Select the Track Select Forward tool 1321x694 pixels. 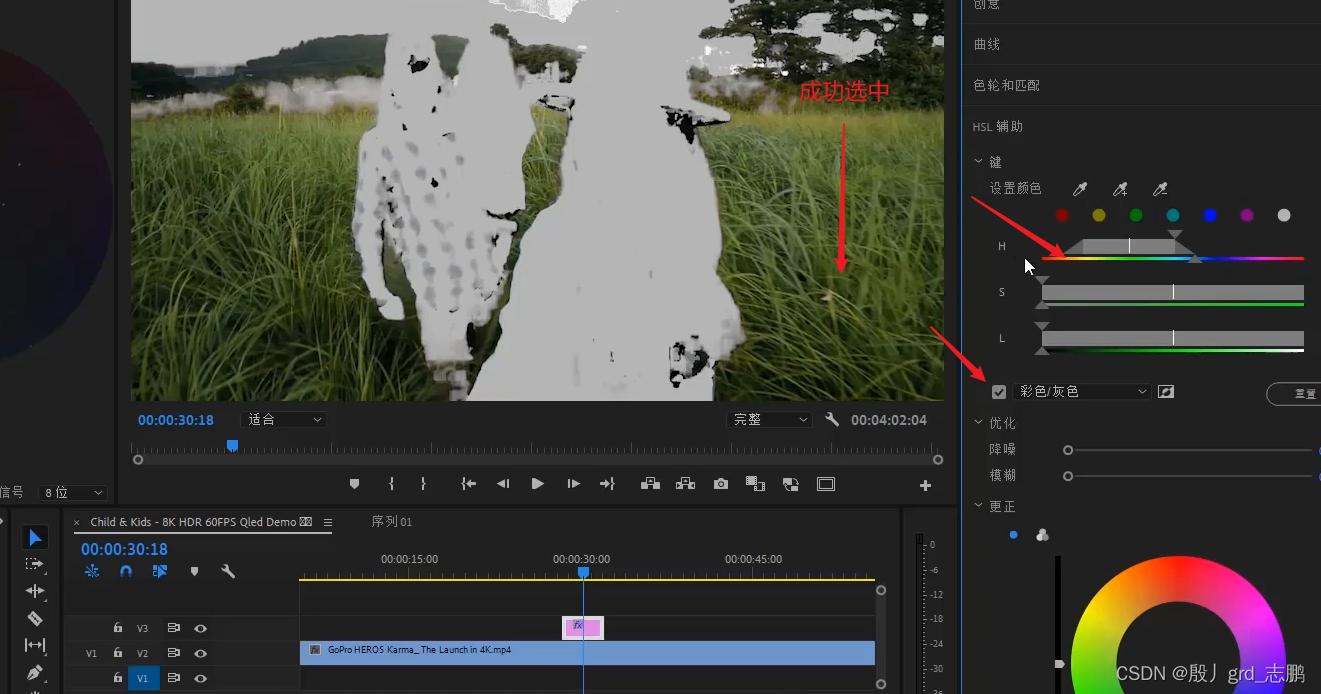point(35,564)
